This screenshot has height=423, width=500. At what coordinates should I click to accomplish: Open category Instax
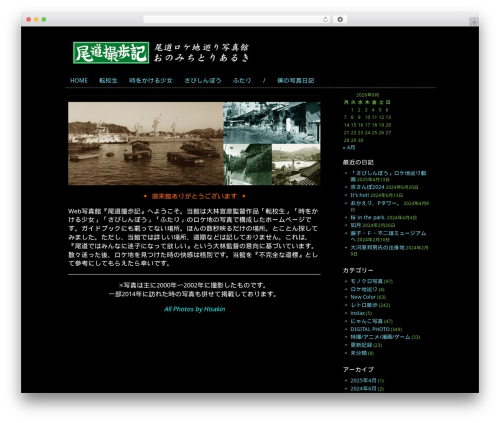(x=358, y=313)
